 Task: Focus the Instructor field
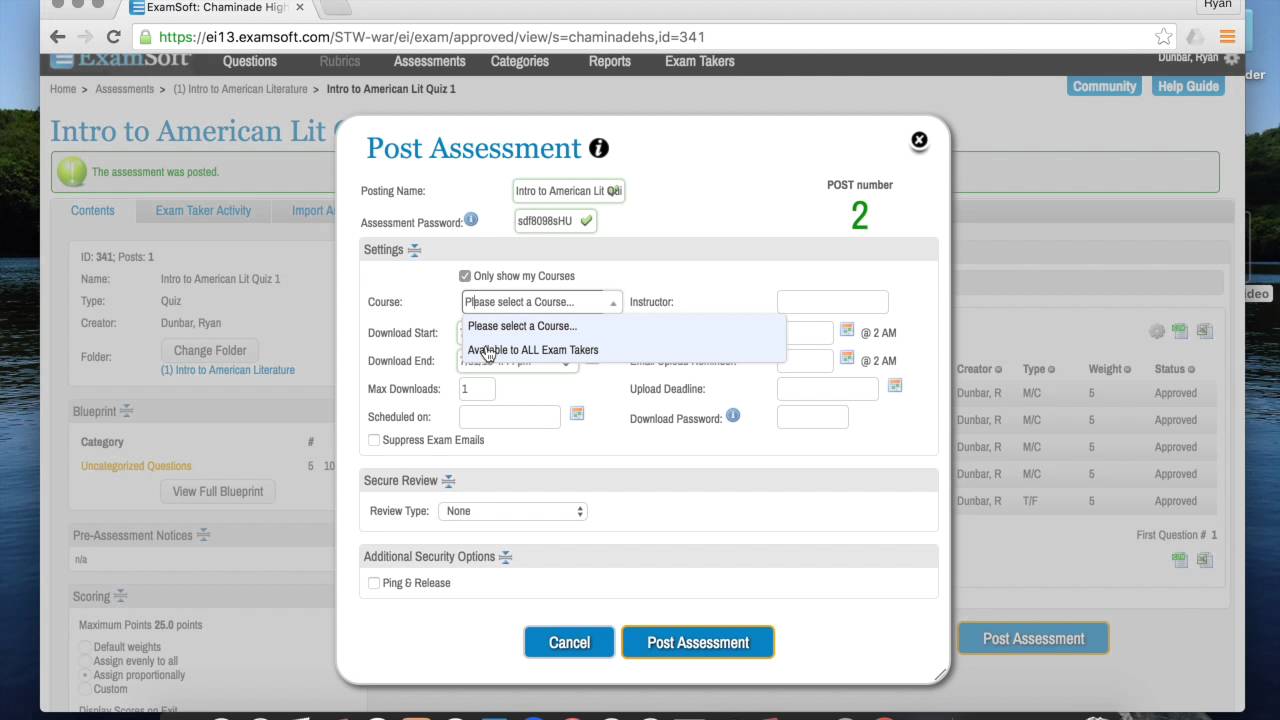(832, 302)
